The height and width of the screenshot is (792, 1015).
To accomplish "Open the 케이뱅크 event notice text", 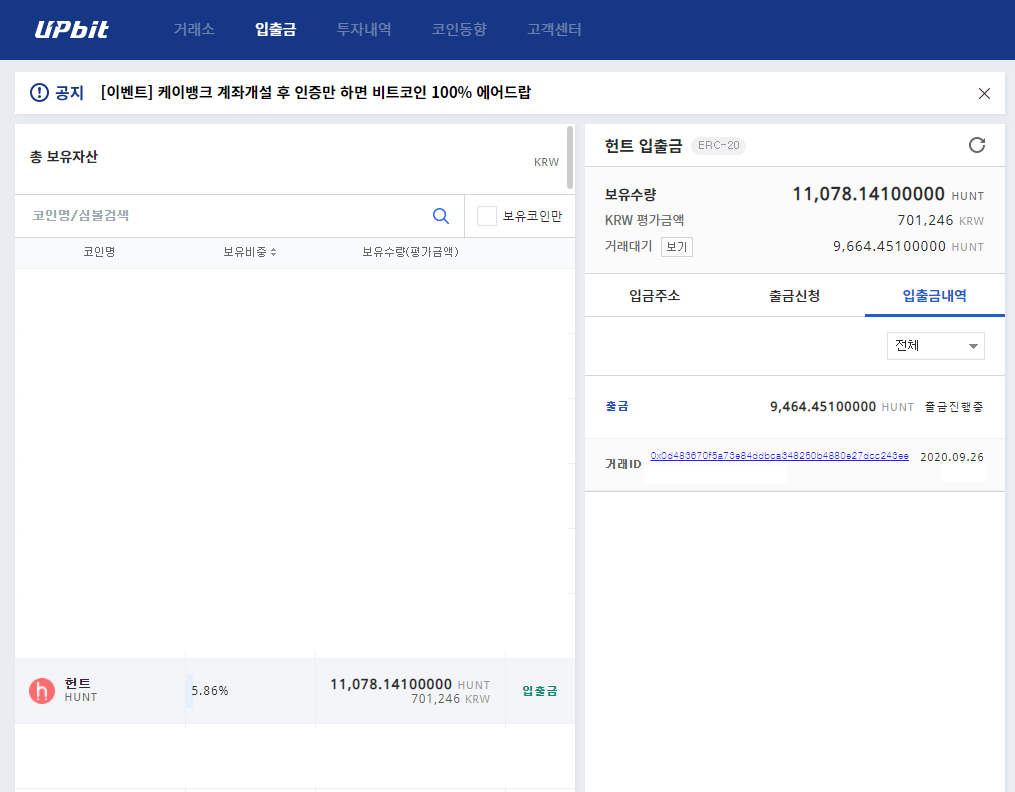I will (316, 93).
